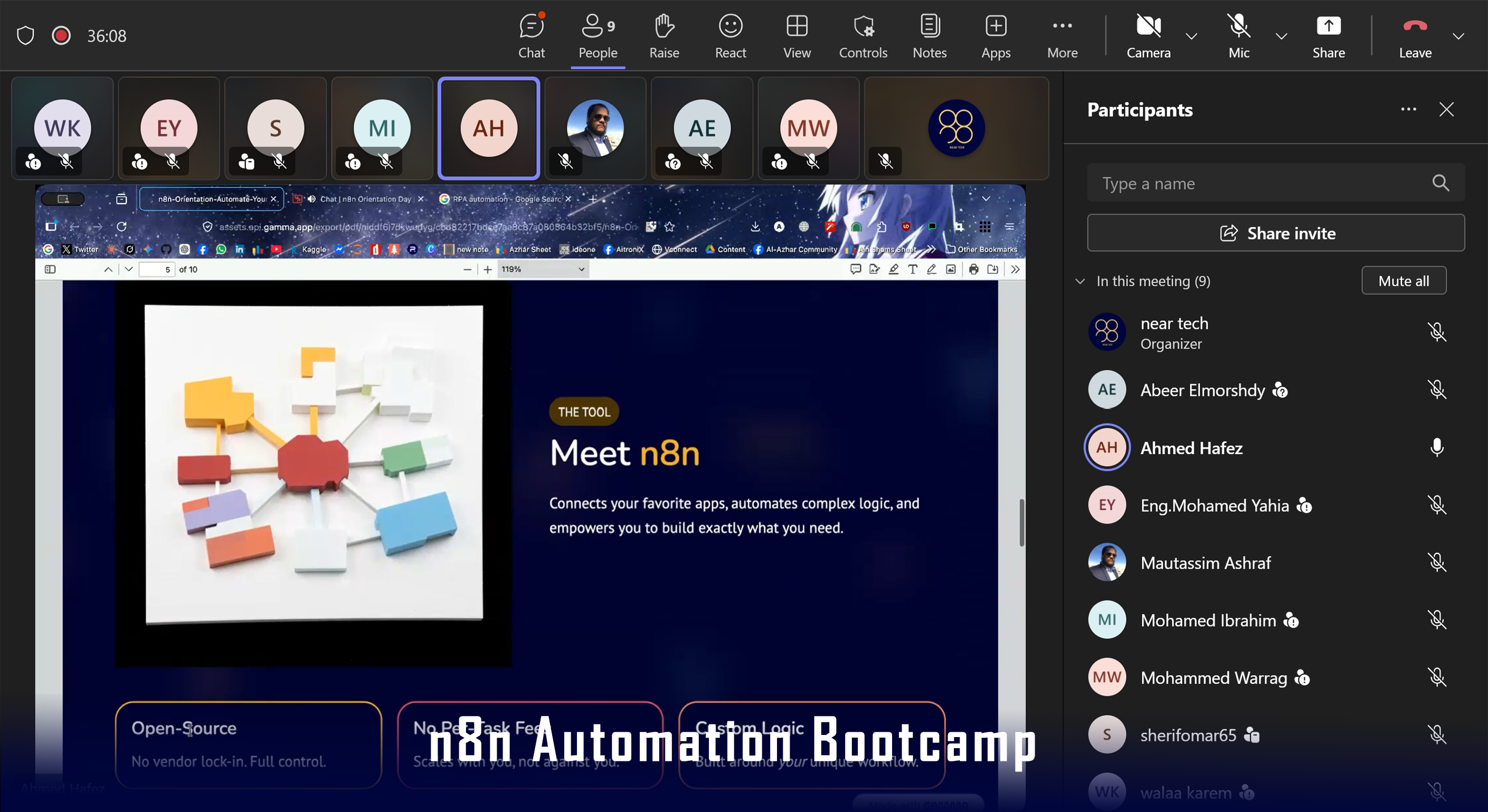Open the Chat panel
The width and height of the screenshot is (1488, 812).
pyautogui.click(x=532, y=36)
